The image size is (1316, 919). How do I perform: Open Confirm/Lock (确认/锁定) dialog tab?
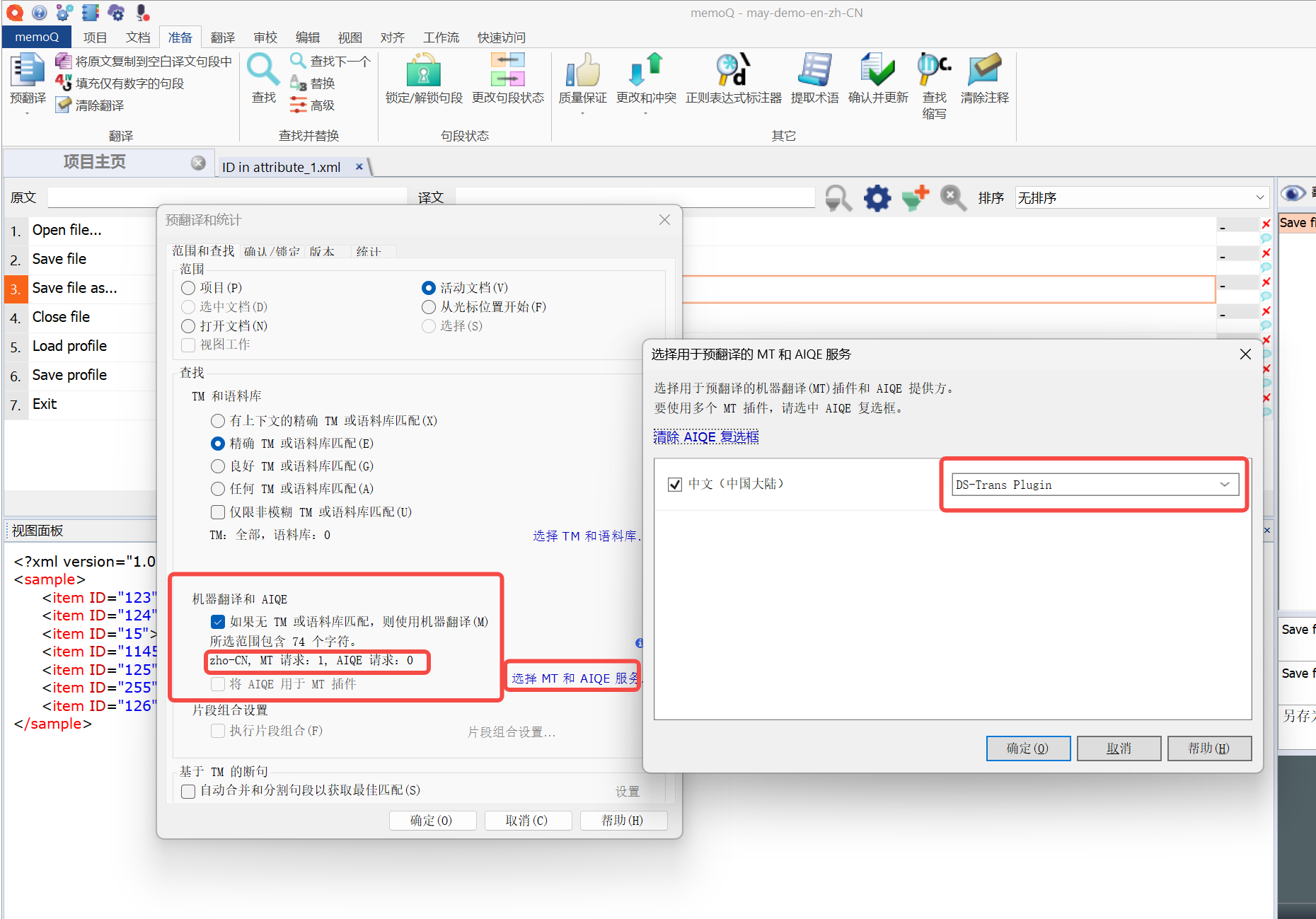point(272,251)
